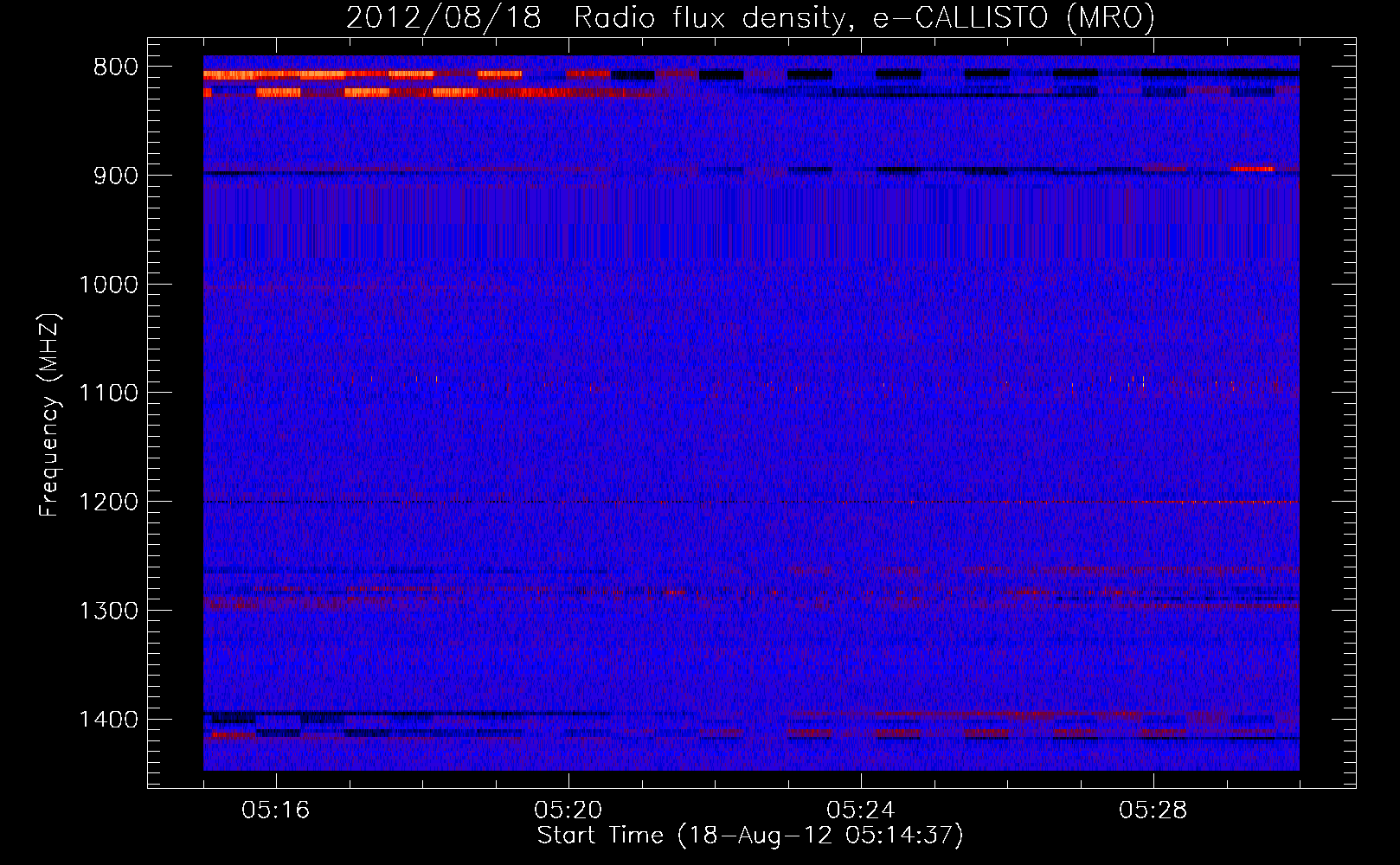The height and width of the screenshot is (865, 1400).
Task: Click the 05:24 time axis label
Action: point(861,811)
